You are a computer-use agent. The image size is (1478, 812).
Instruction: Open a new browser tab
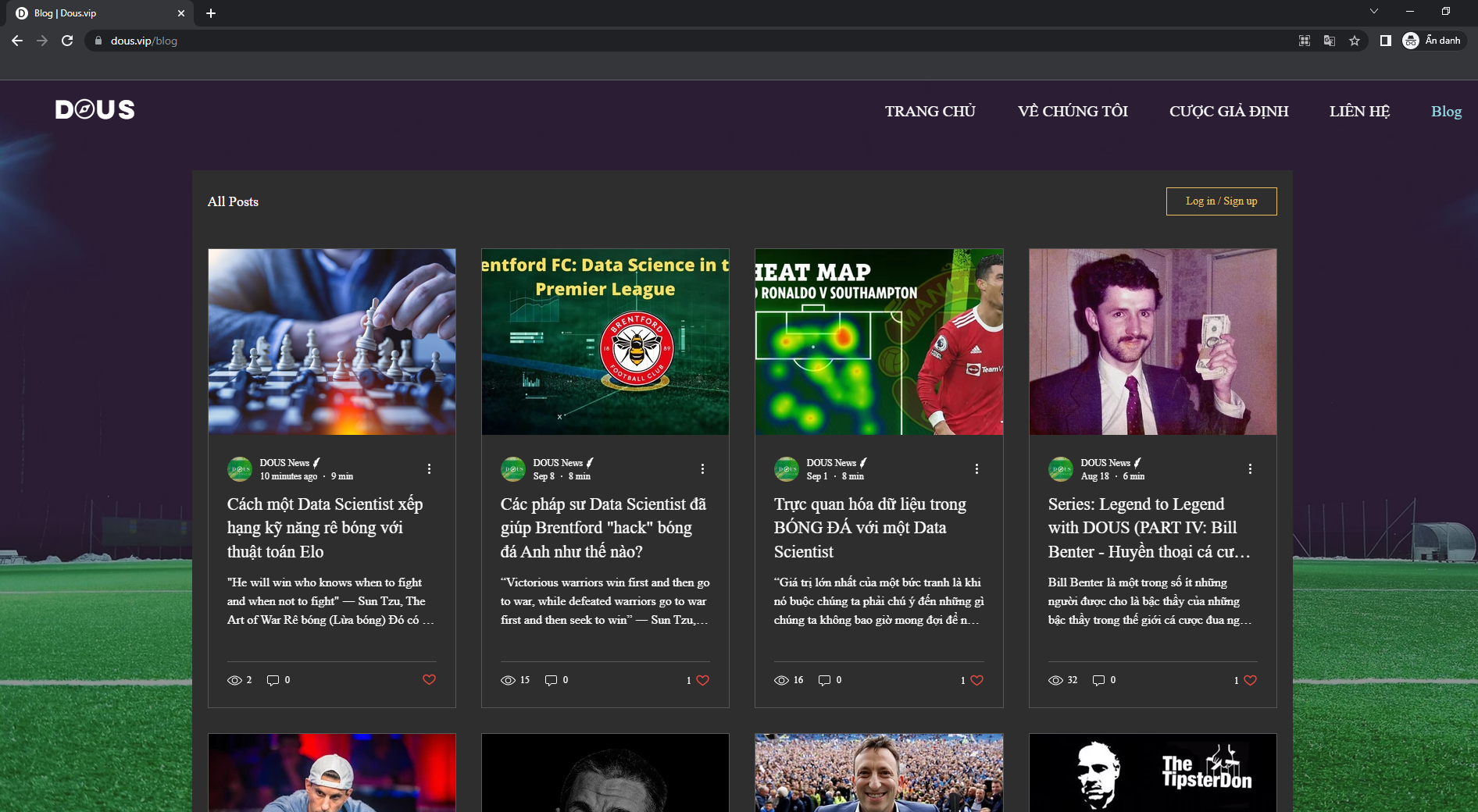[211, 13]
